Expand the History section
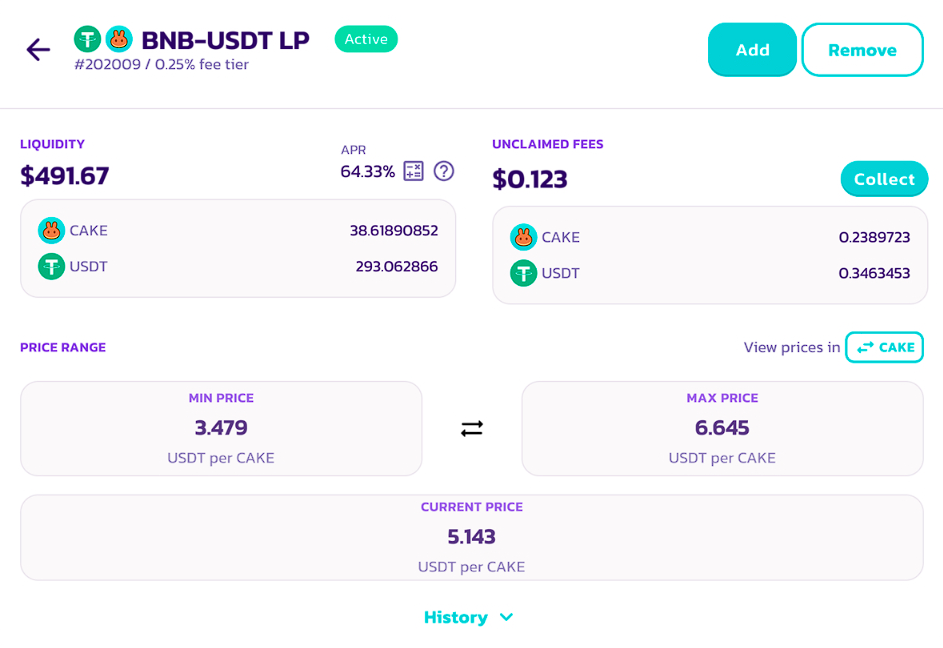Image resolution: width=943 pixels, height=648 pixels. (456, 617)
